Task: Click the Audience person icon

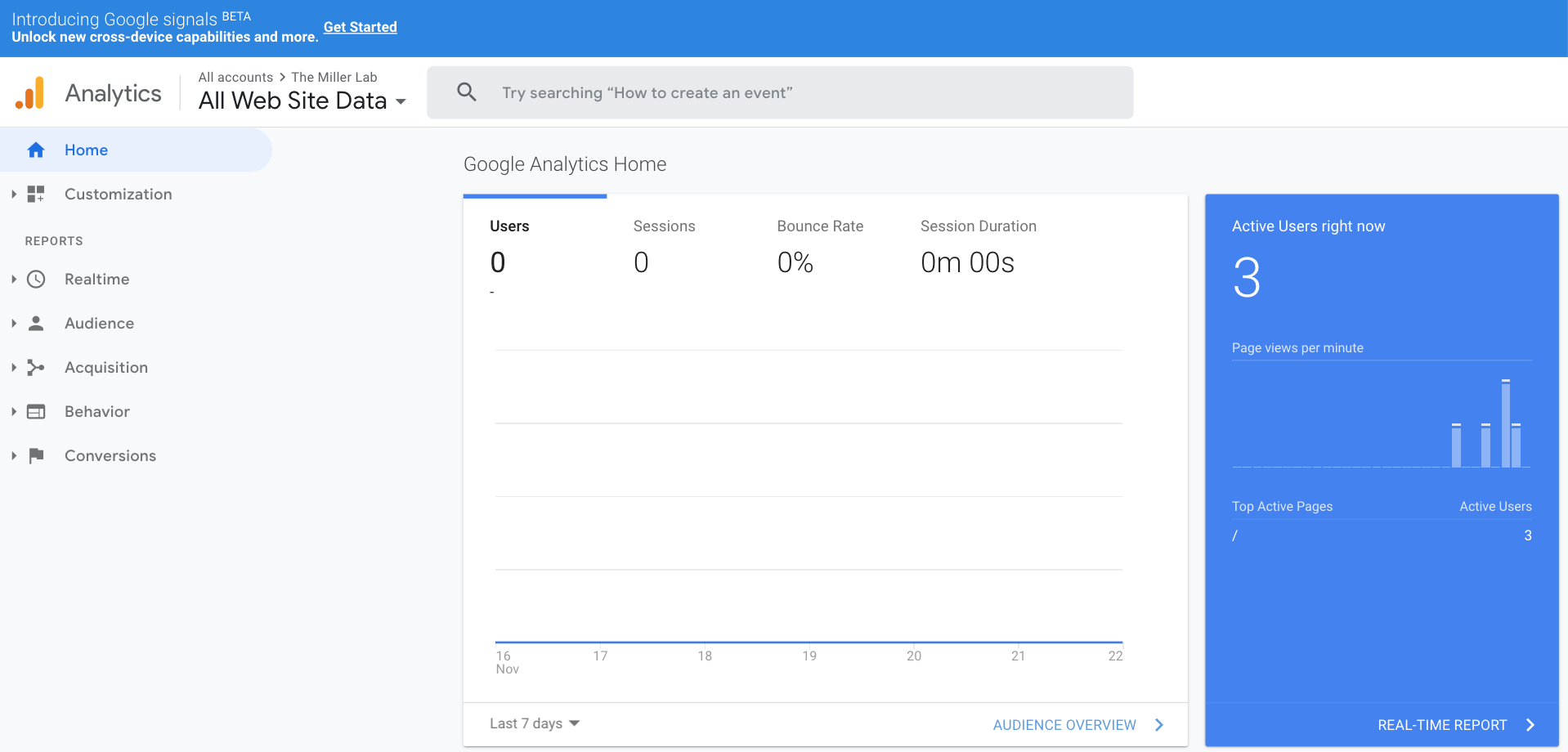Action: (x=36, y=323)
